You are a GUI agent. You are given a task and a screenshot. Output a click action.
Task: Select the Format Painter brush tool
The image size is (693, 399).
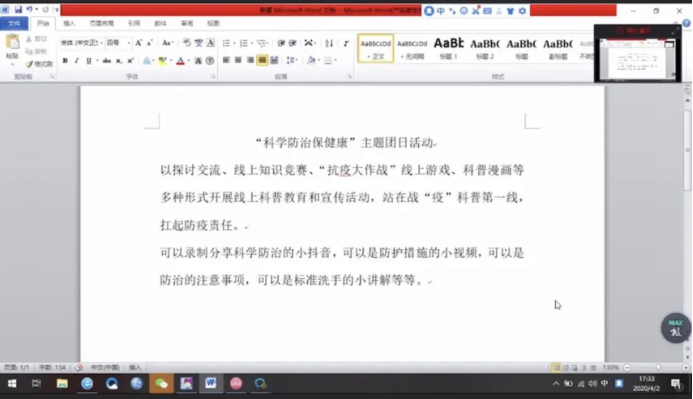coord(39,64)
